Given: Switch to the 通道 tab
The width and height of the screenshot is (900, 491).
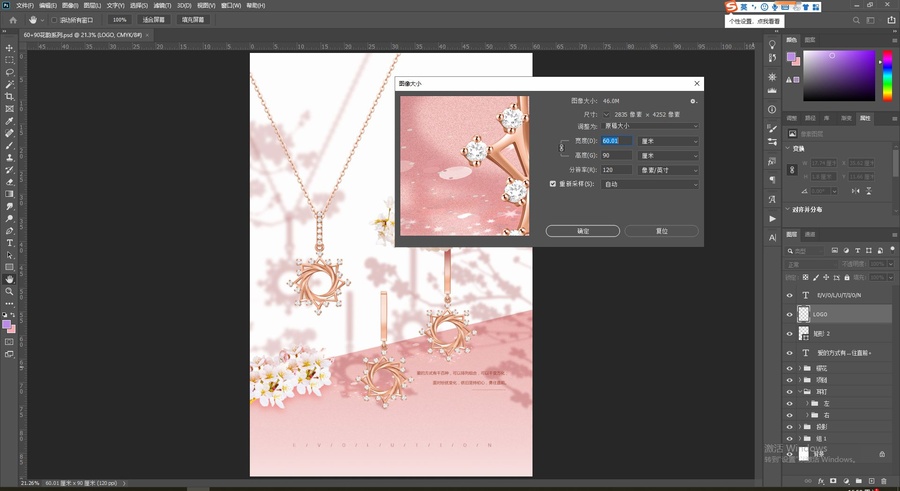Looking at the screenshot, I should click(x=810, y=234).
